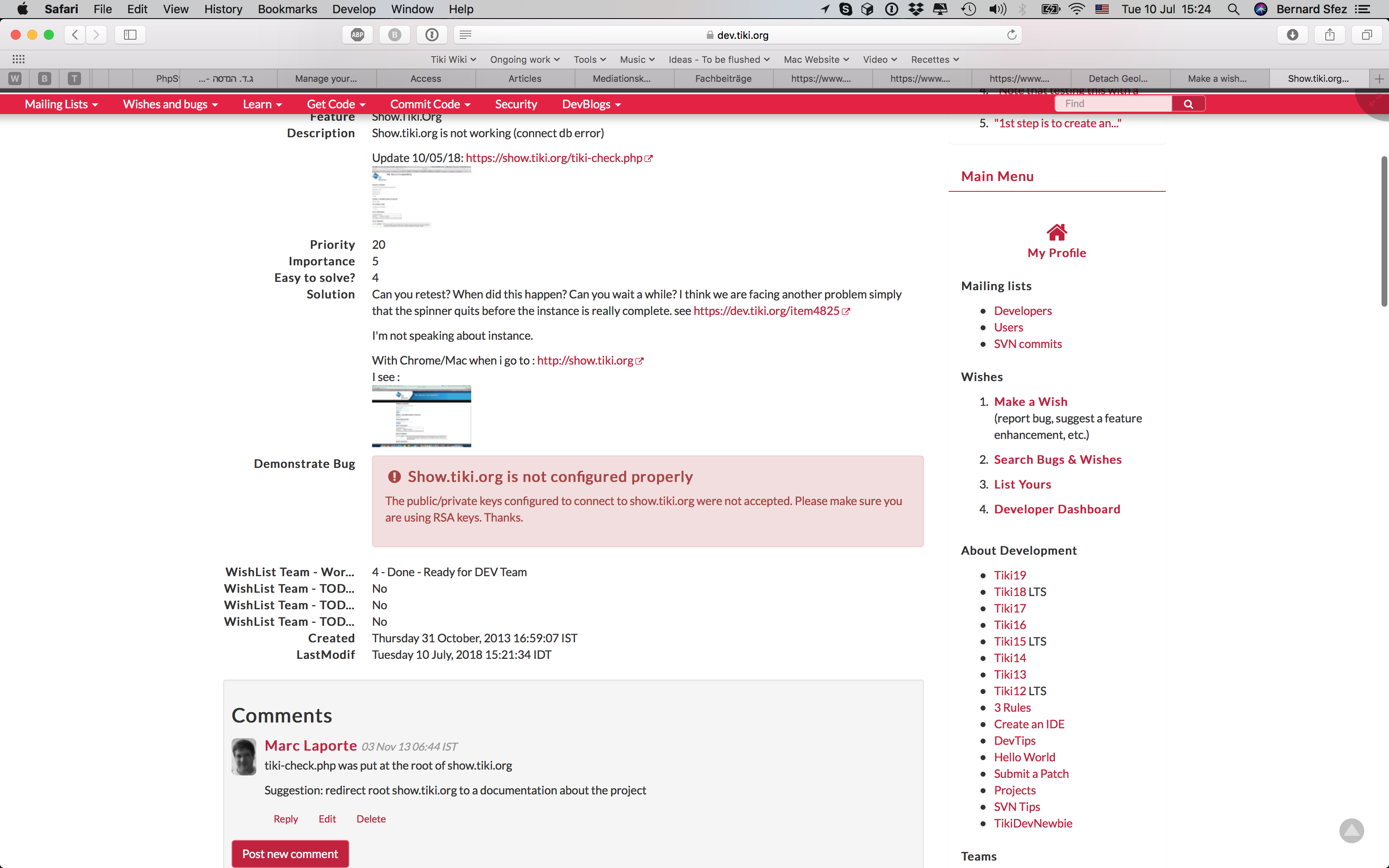Go back with Safari's back arrow

tap(74, 35)
